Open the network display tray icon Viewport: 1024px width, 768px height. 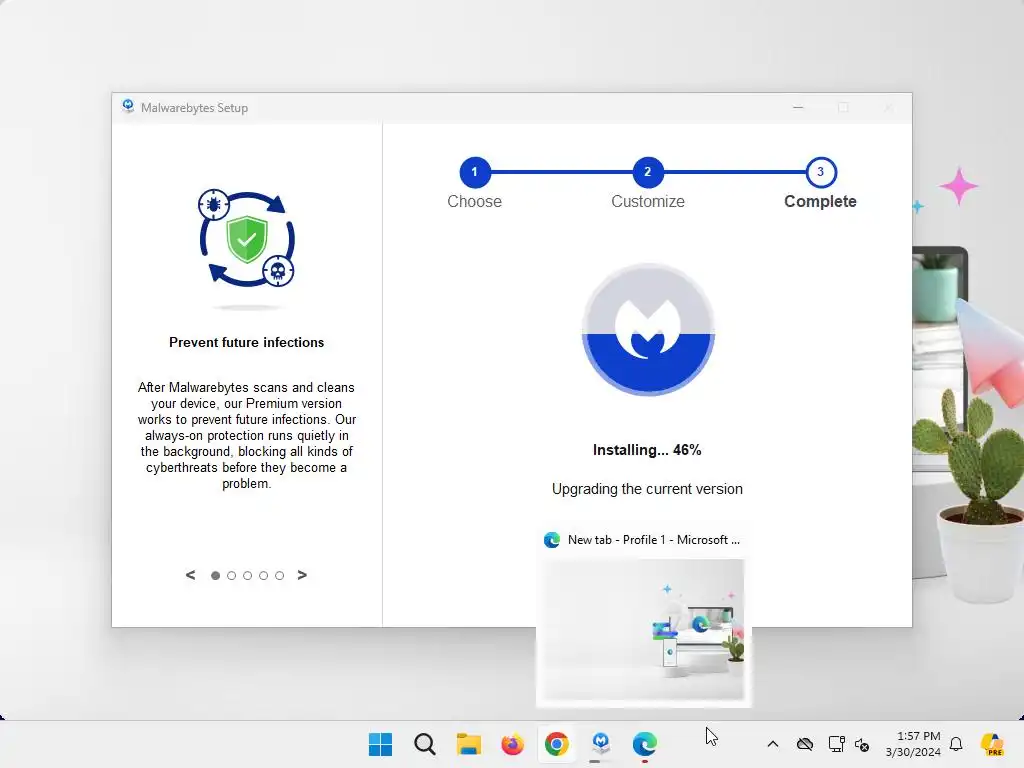pyautogui.click(x=836, y=744)
